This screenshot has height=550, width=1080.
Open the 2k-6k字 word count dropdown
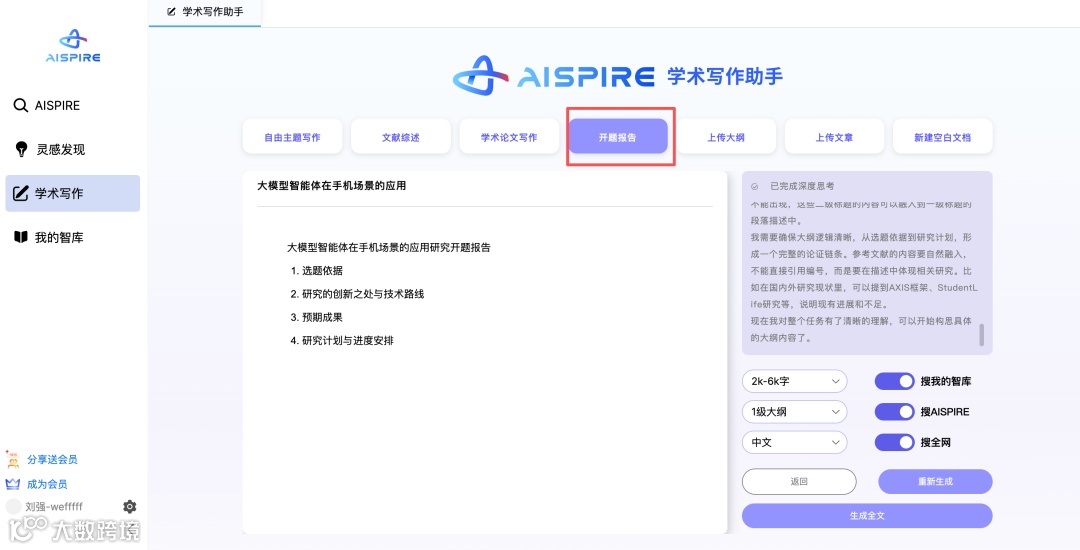(794, 381)
